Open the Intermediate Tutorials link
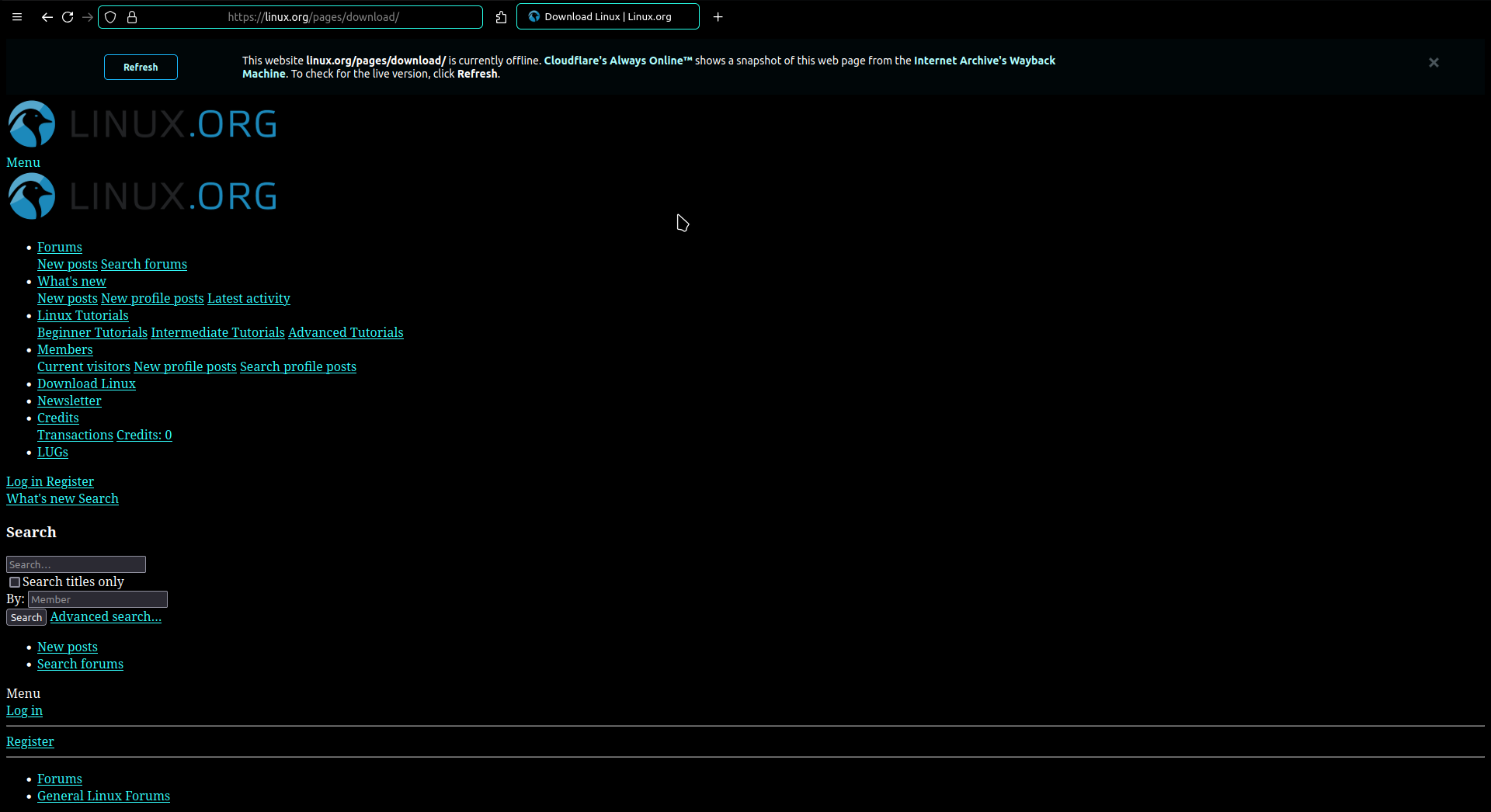 pyautogui.click(x=217, y=332)
